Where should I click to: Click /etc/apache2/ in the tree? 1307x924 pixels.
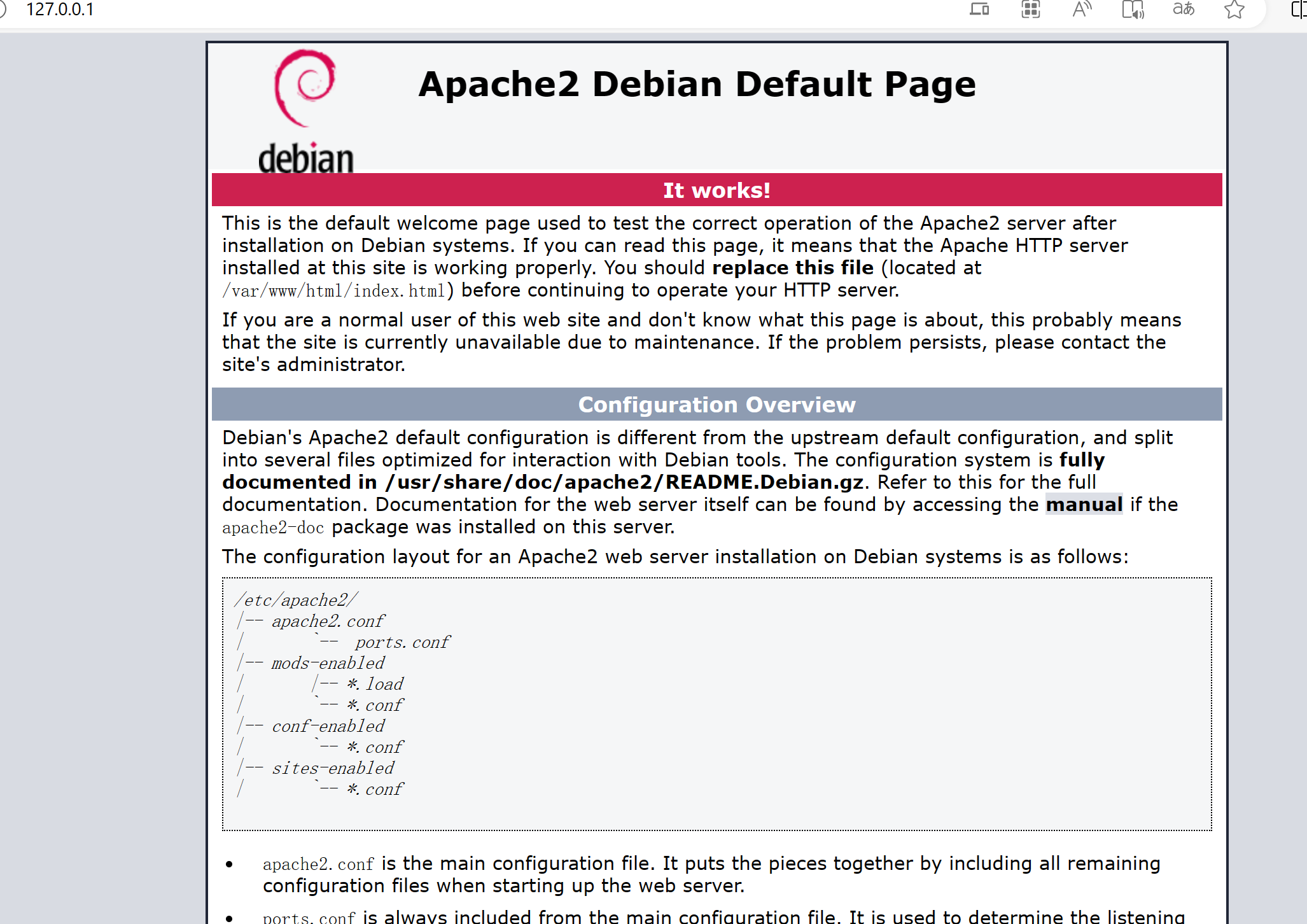(296, 600)
